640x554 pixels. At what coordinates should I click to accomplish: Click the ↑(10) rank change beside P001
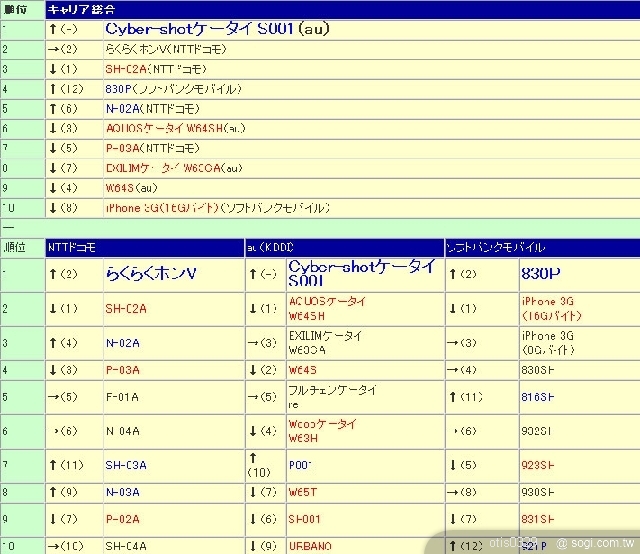click(258, 465)
